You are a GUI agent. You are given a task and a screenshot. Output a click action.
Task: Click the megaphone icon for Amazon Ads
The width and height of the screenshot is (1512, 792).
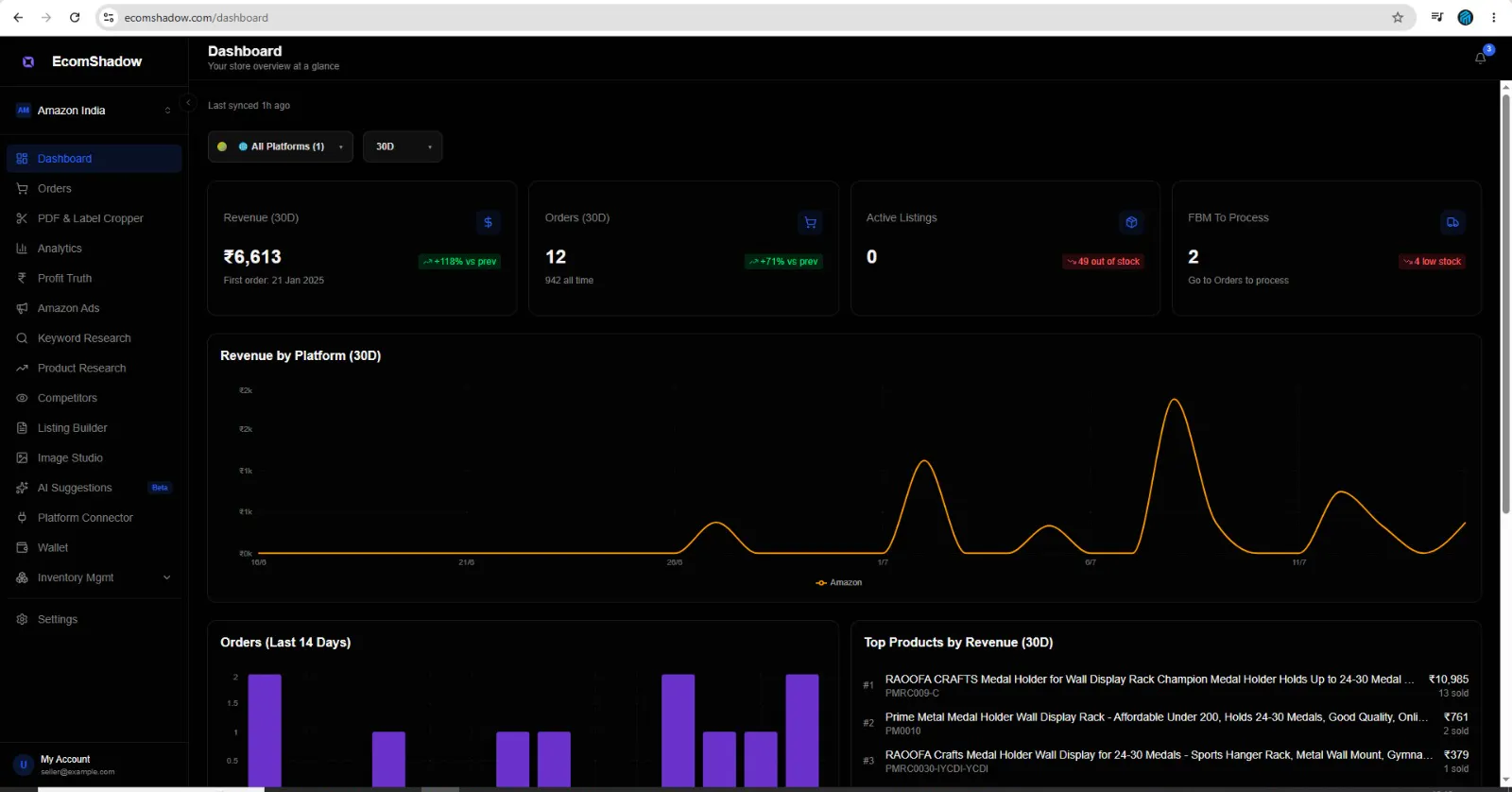[x=22, y=308]
